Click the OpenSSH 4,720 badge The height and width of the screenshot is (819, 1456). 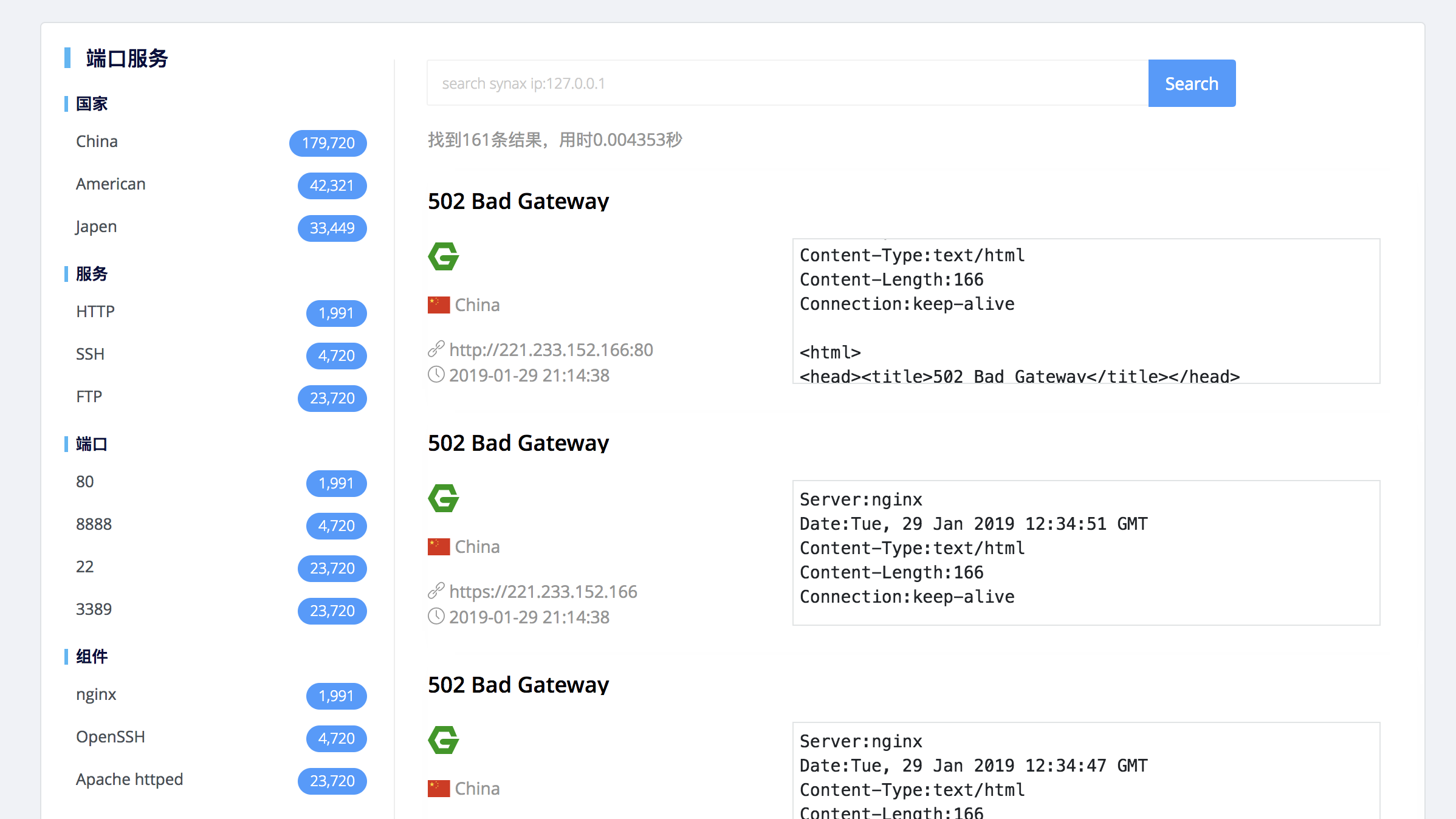tap(336, 738)
